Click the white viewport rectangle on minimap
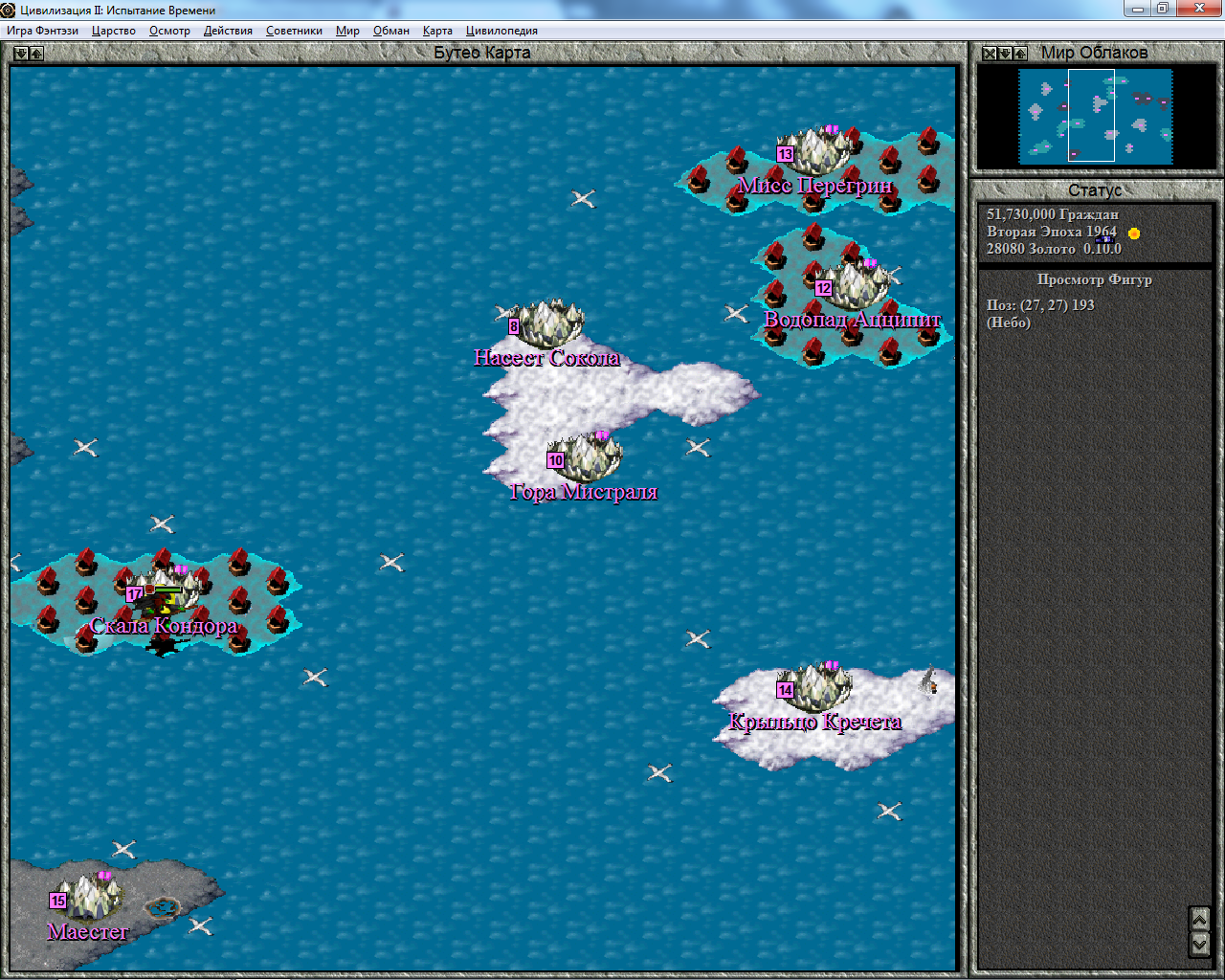This screenshot has height=980, width=1225. point(1091,115)
